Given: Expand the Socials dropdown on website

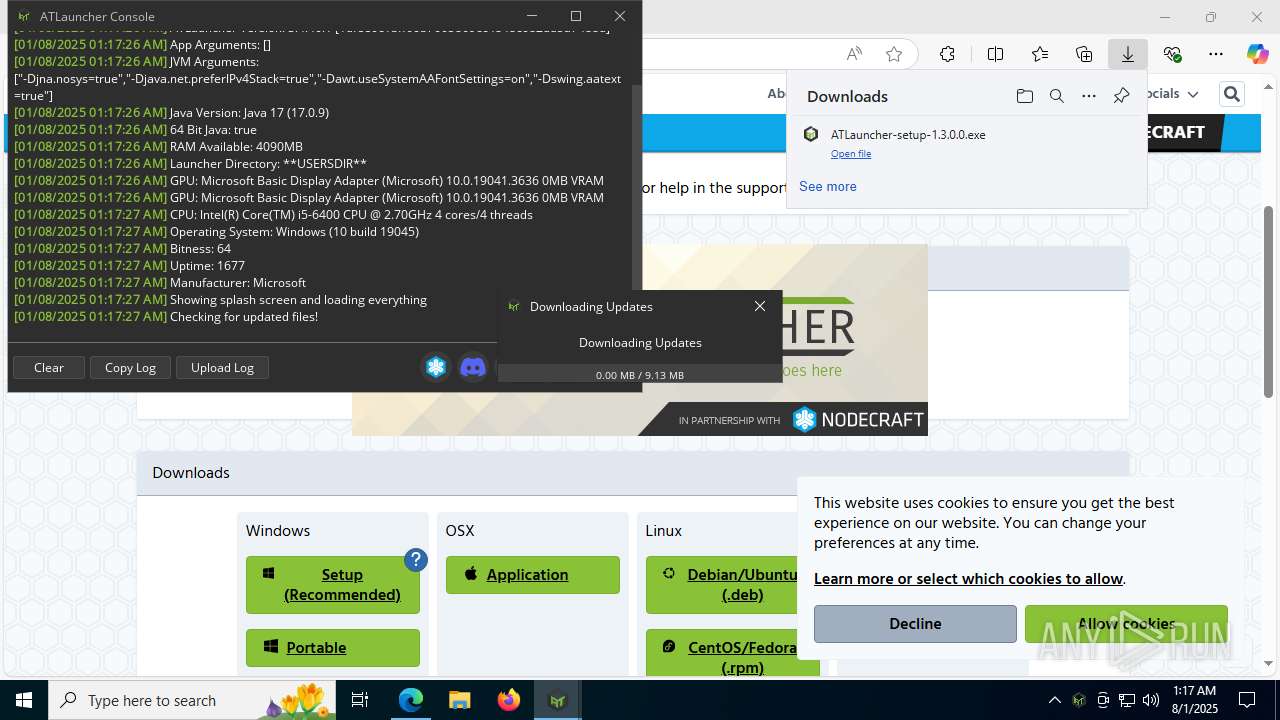Looking at the screenshot, I should coord(1173,93).
